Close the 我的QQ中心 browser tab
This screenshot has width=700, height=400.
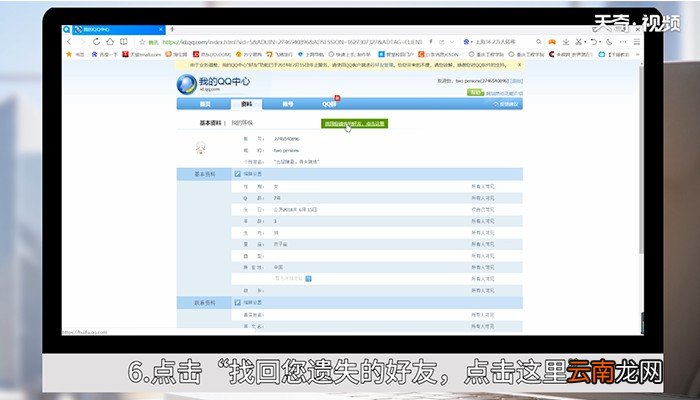[161, 30]
